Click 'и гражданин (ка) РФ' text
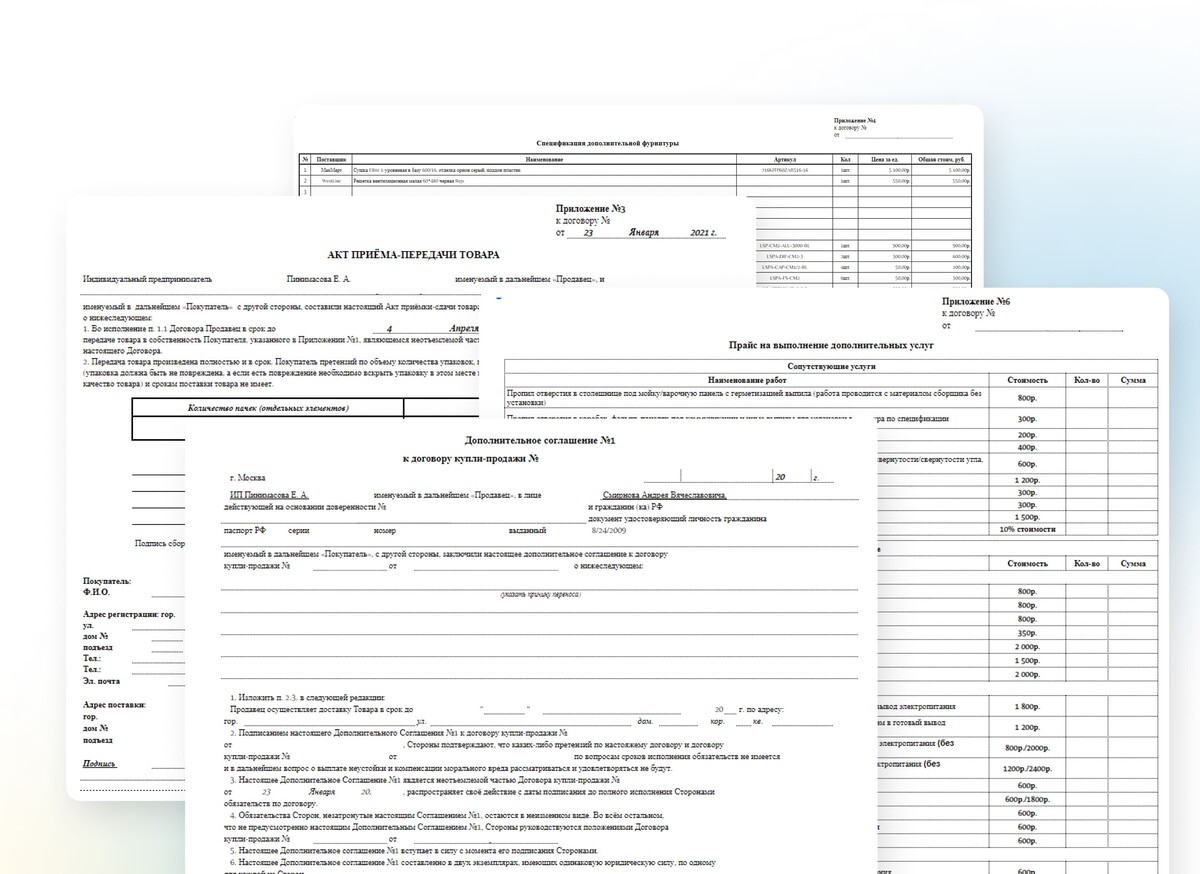The width and height of the screenshot is (1200, 874). click(625, 507)
